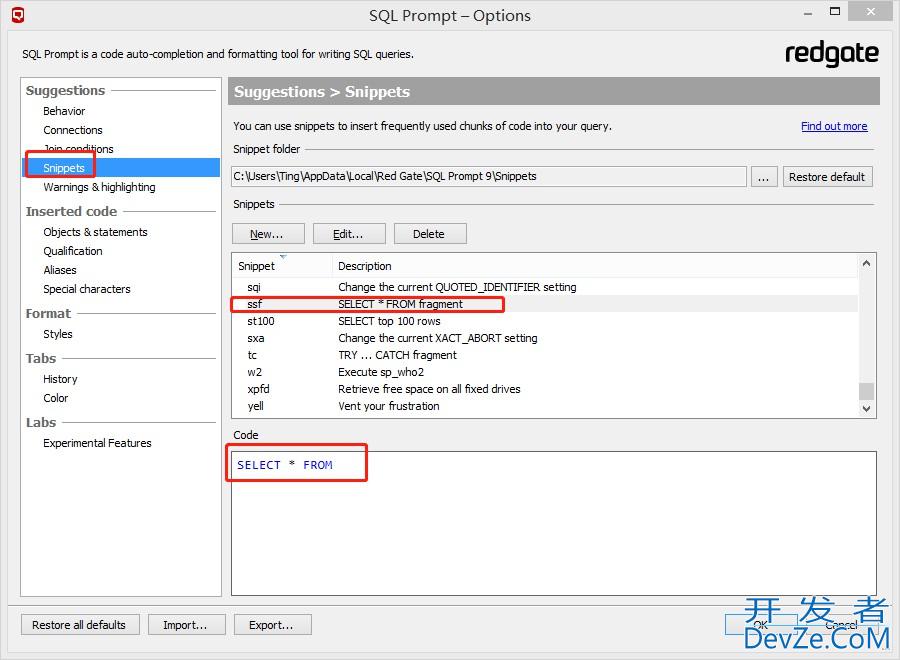Click snippet list scroll up arrow
Image resolution: width=900 pixels, height=660 pixels.
pos(867,263)
